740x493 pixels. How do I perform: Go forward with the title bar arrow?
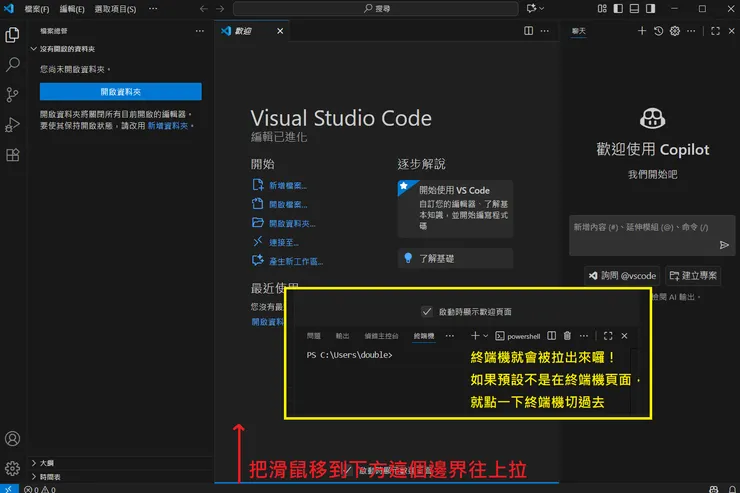[x=220, y=8]
